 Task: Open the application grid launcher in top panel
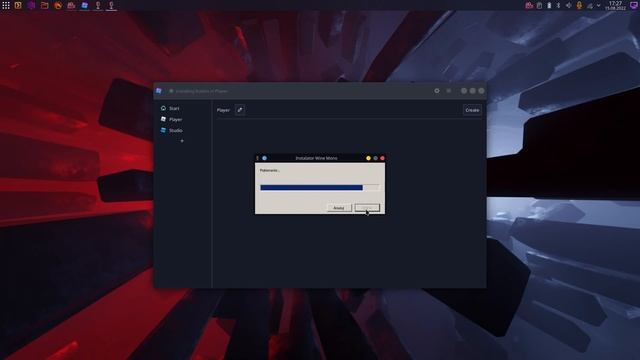coord(6,5)
